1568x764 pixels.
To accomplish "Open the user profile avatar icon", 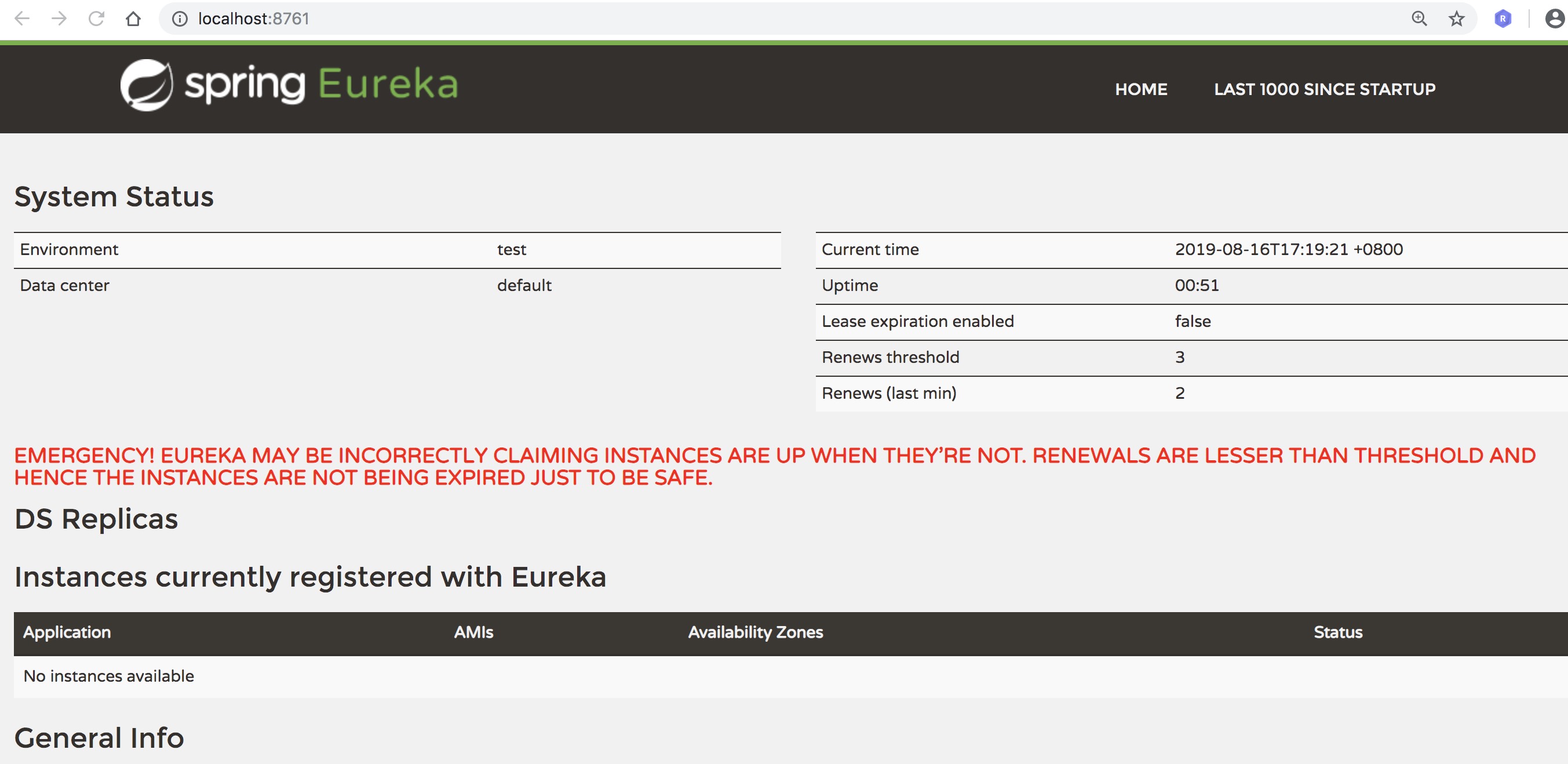I will (x=1554, y=19).
